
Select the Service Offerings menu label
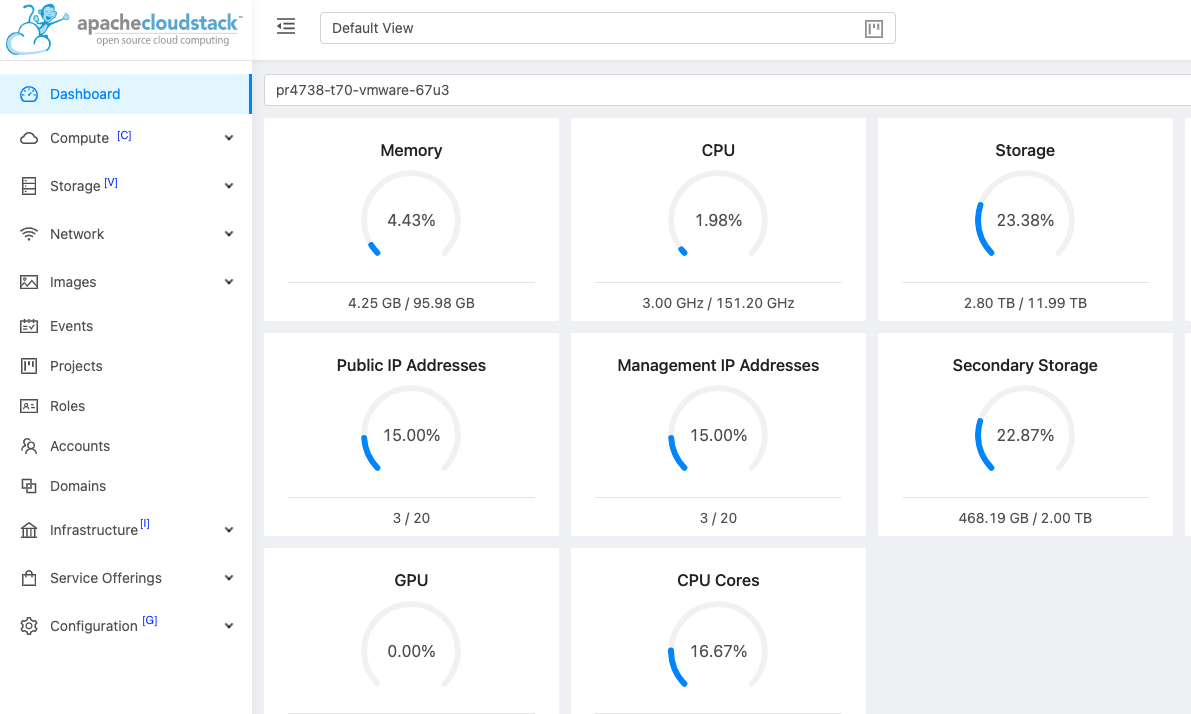[x=106, y=578]
